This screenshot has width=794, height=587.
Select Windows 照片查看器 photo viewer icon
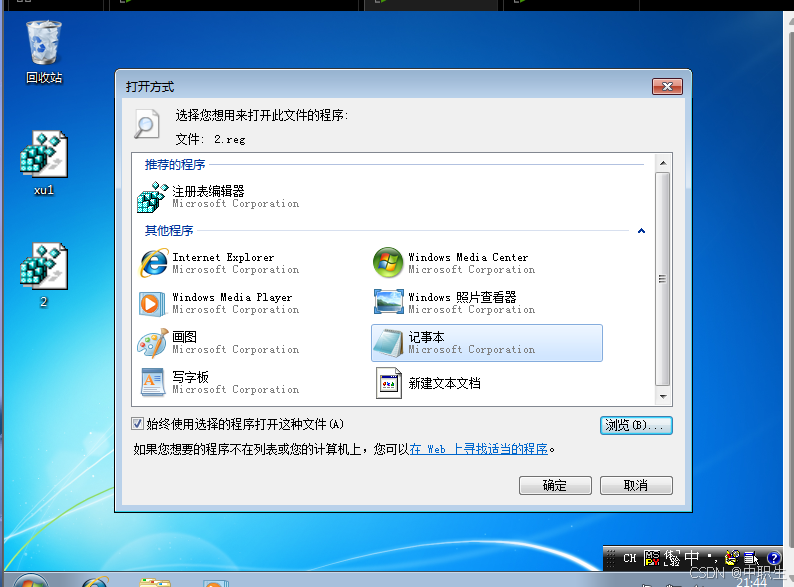tap(388, 302)
